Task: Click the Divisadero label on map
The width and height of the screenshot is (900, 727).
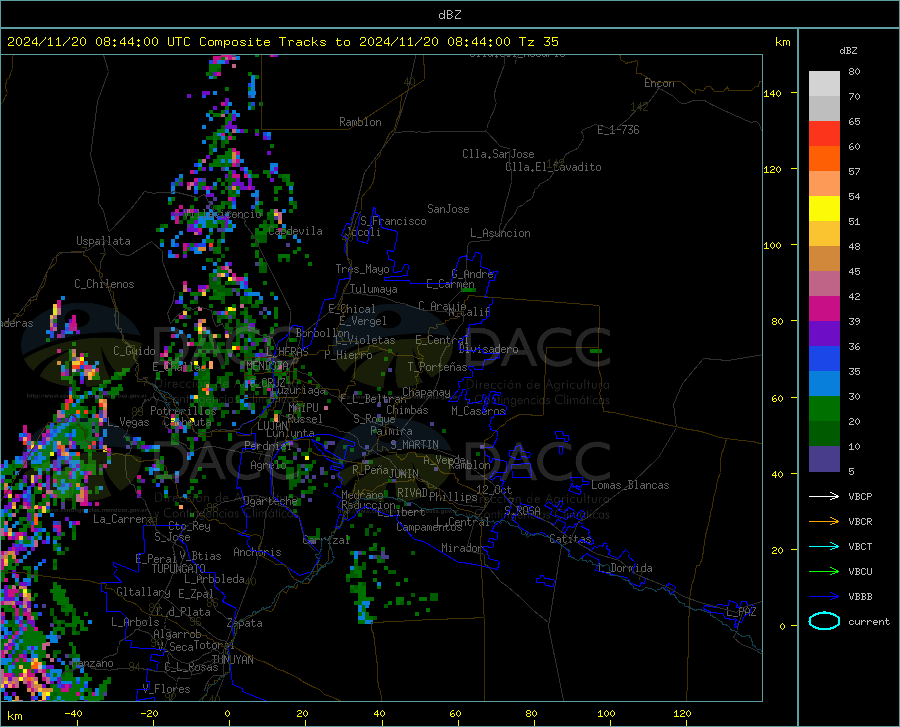Action: (488, 349)
